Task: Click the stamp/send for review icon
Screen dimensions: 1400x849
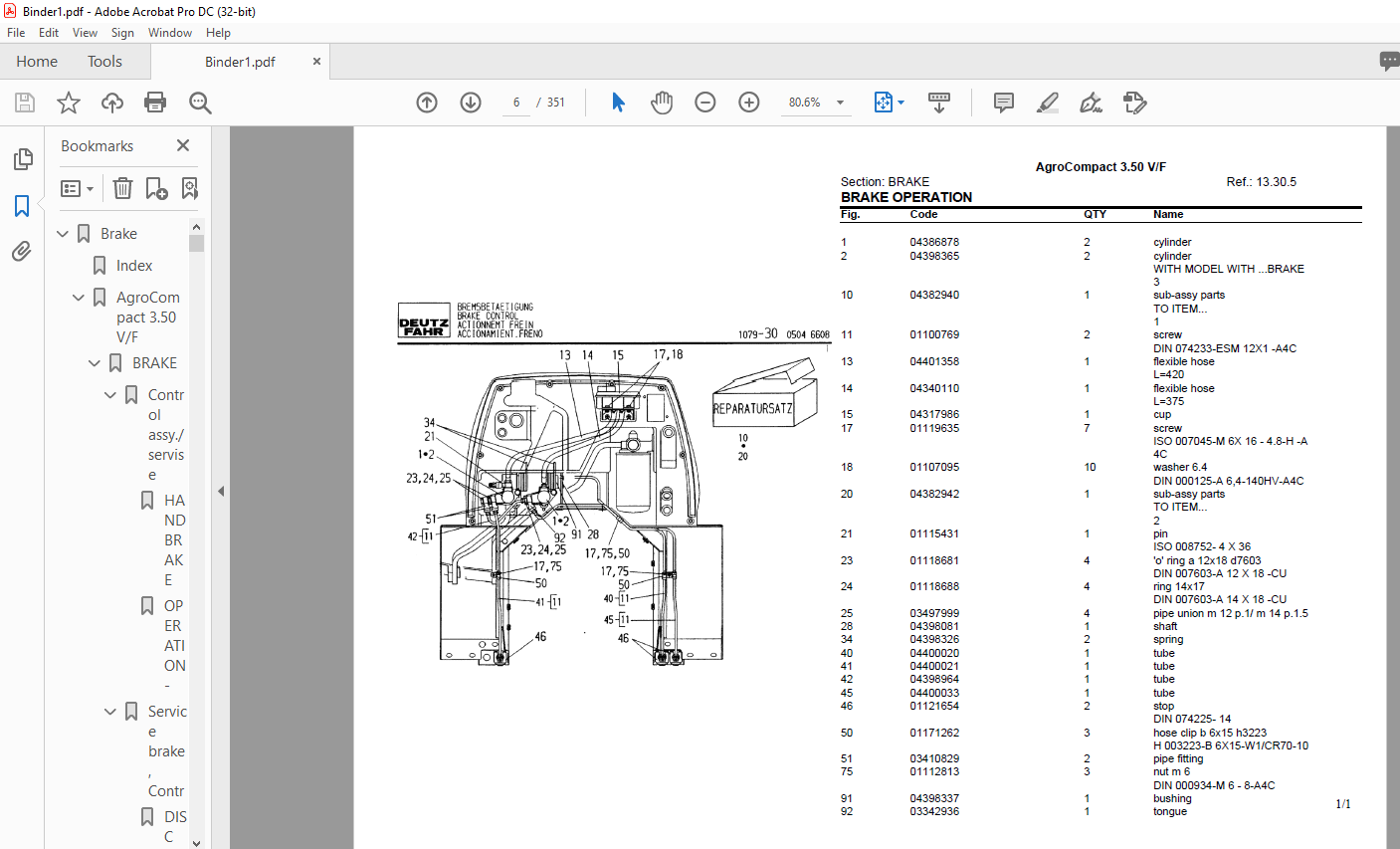Action: pyautogui.click(x=1134, y=103)
